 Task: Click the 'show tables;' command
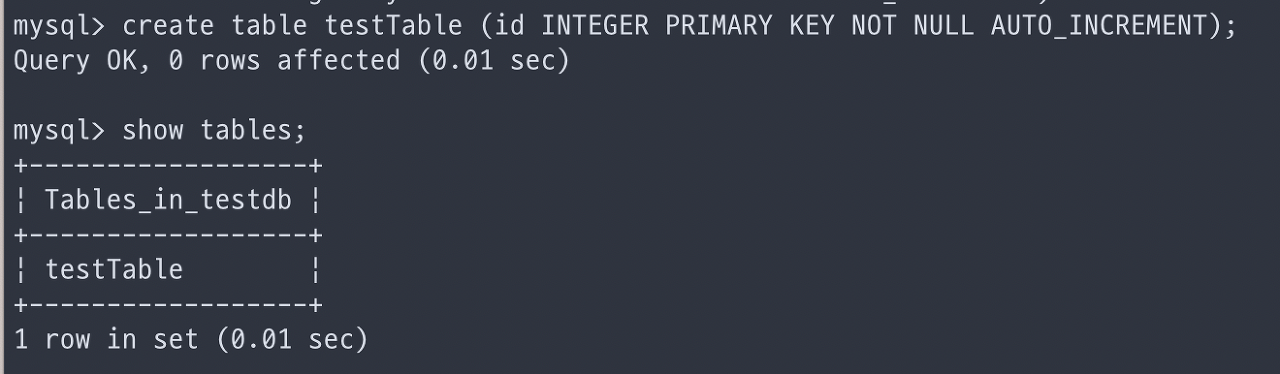[214, 131]
